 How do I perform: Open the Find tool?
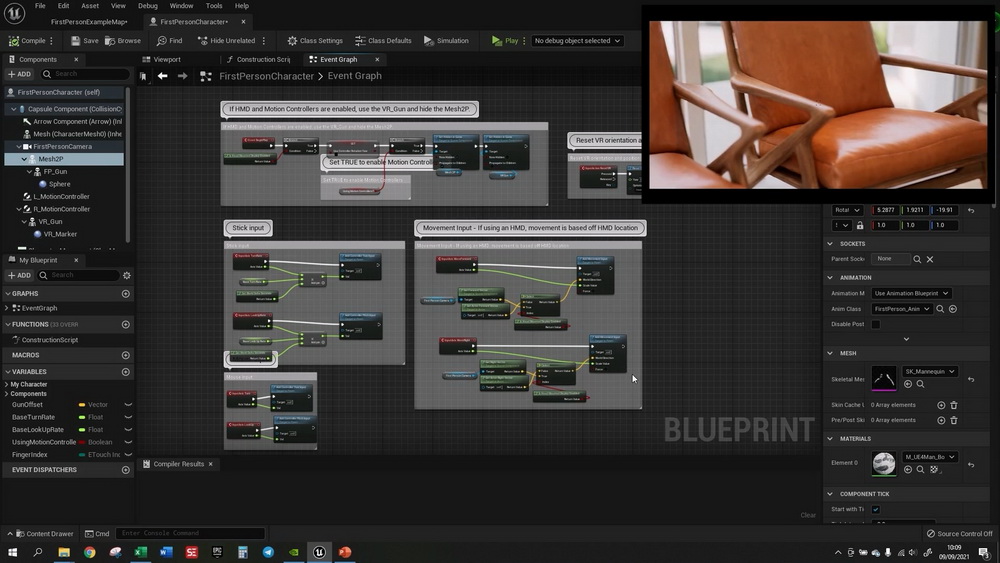tap(170, 41)
